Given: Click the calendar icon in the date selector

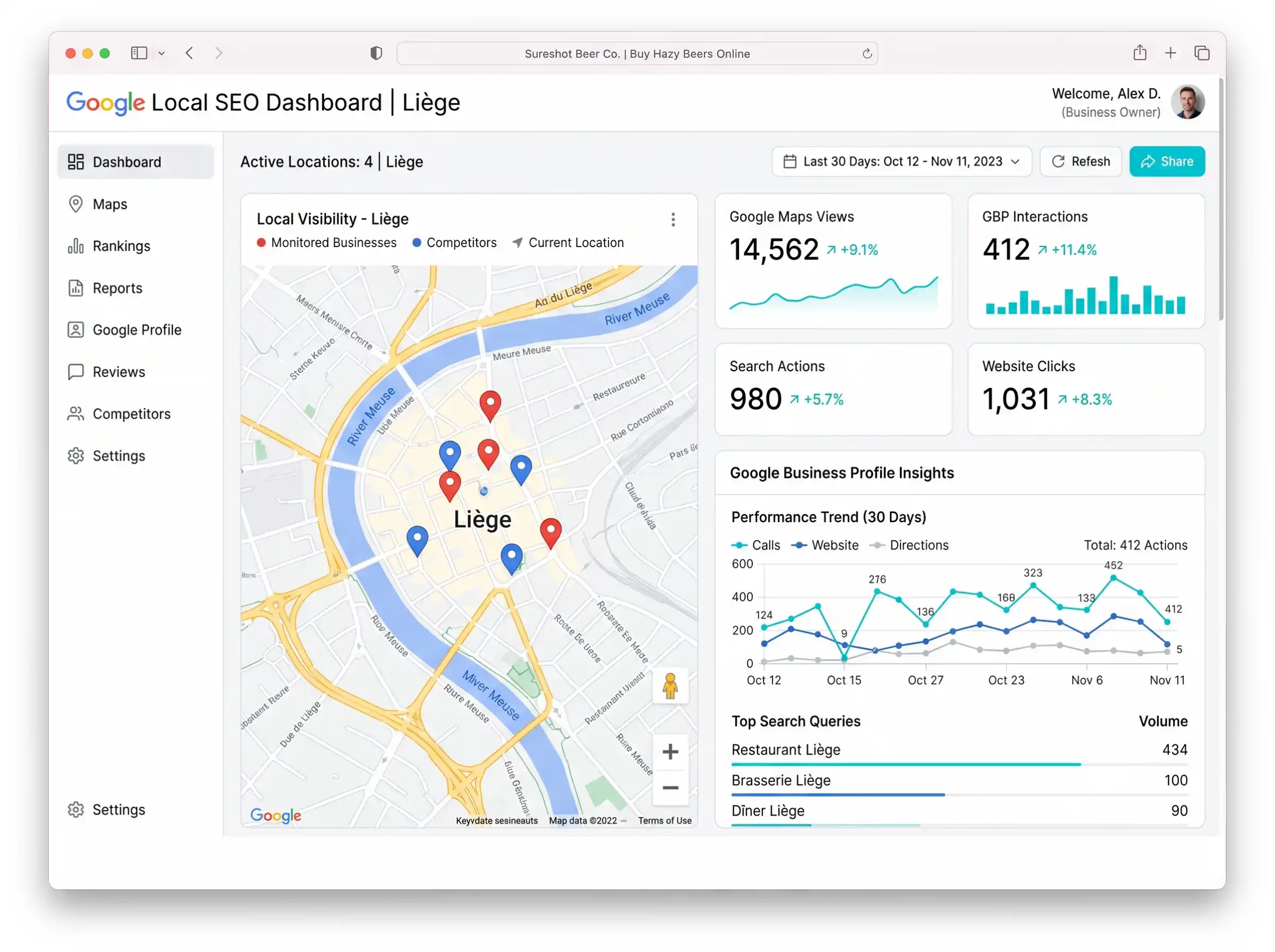Looking at the screenshot, I should (x=789, y=161).
